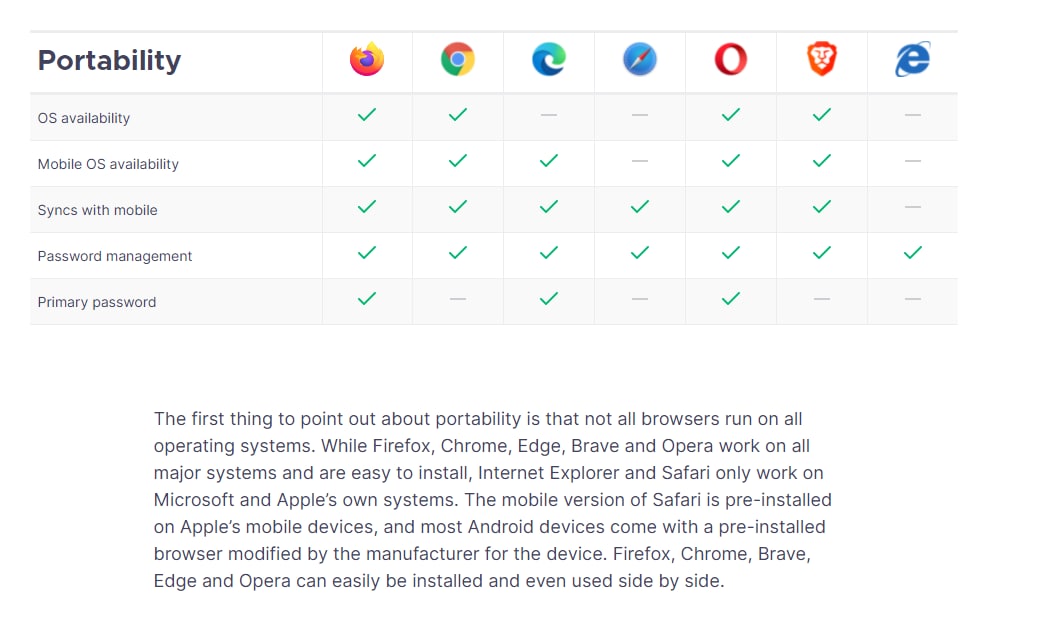Click the Safari compass icon

640,59
